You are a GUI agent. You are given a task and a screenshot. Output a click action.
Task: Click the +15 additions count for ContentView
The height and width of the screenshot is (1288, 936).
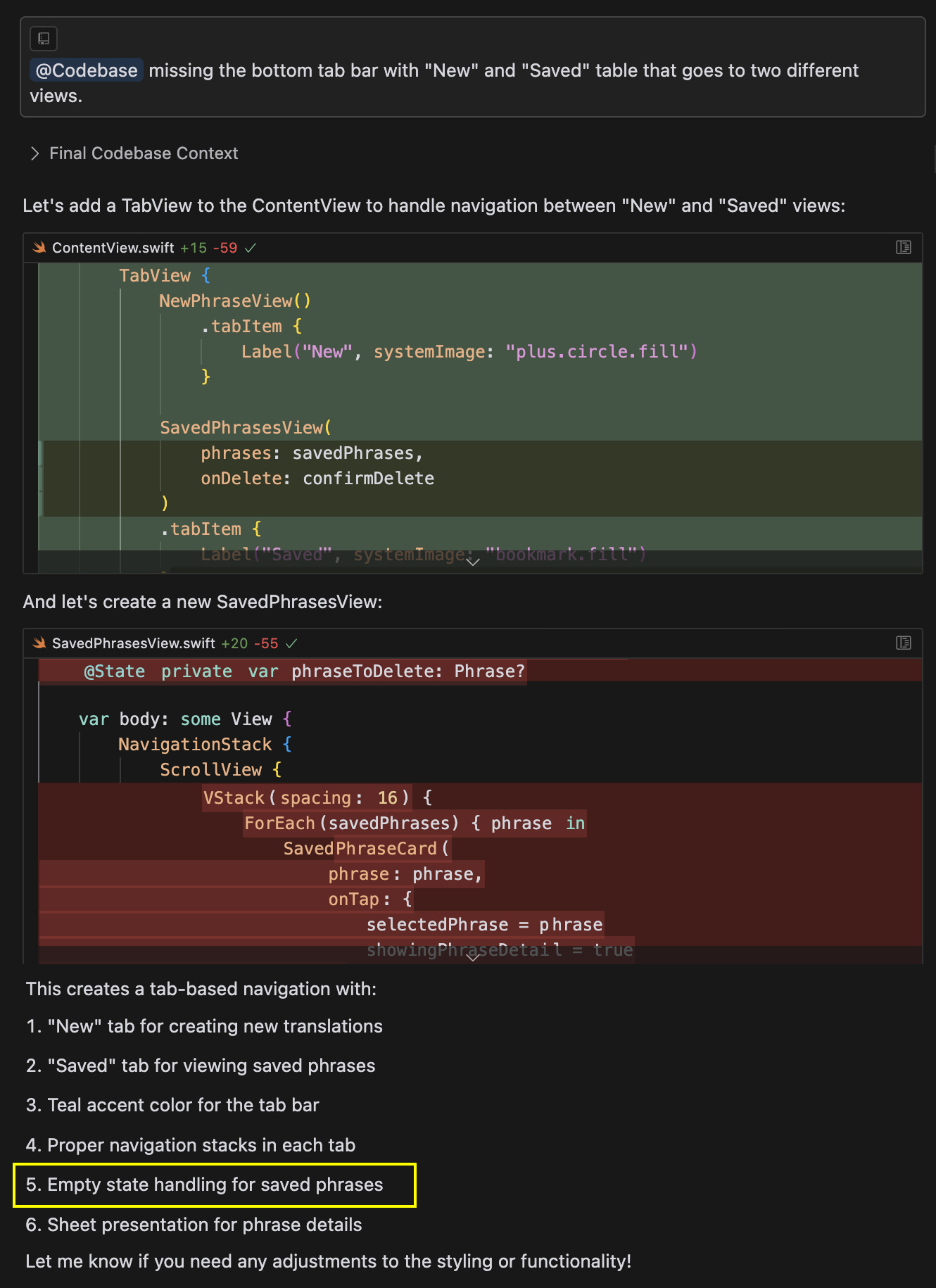(194, 248)
